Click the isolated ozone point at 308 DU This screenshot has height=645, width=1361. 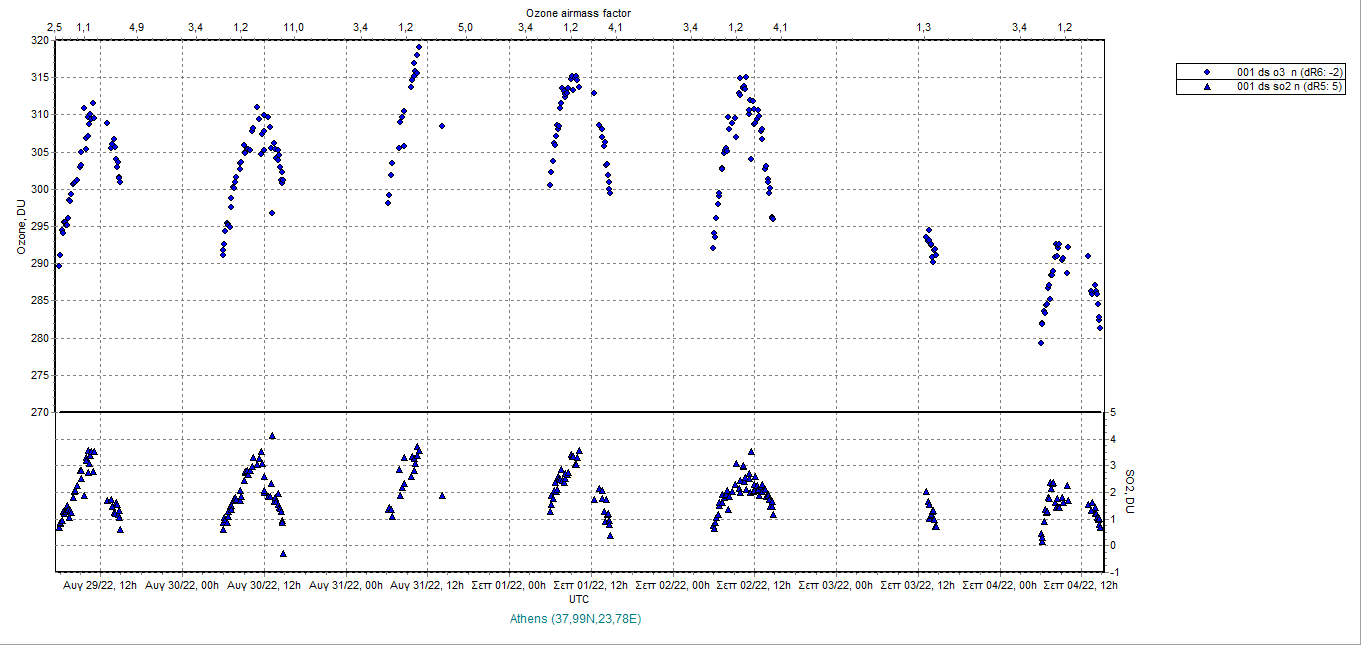point(441,126)
